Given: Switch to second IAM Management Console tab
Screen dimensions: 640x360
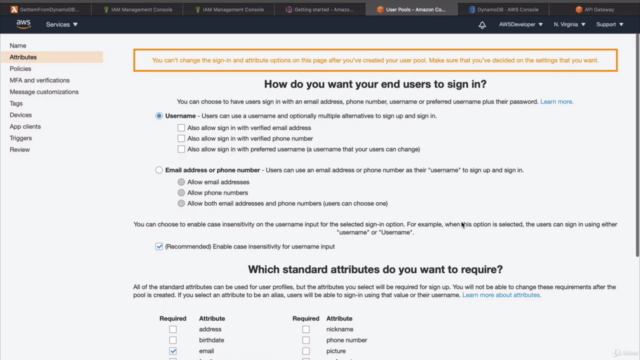Looking at the screenshot, I should 229,9.
